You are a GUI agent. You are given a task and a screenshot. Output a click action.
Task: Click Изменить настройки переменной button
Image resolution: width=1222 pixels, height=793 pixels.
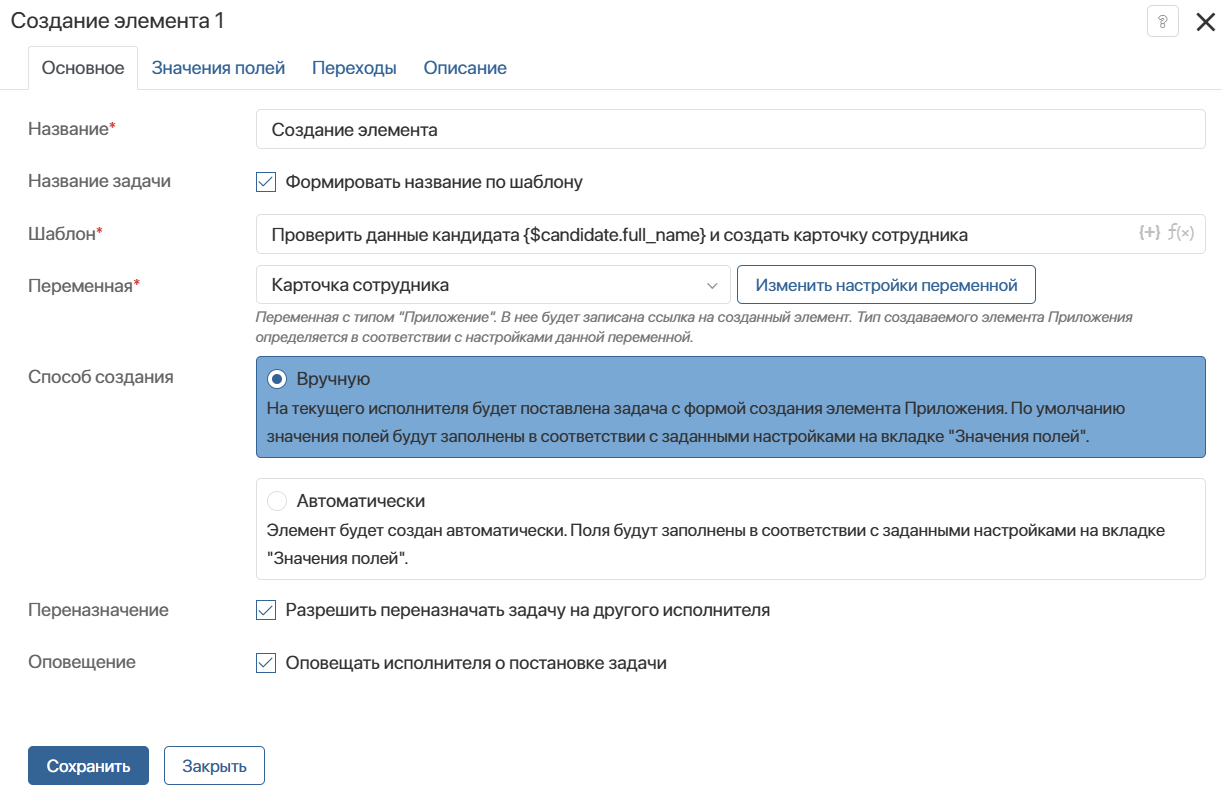(886, 285)
